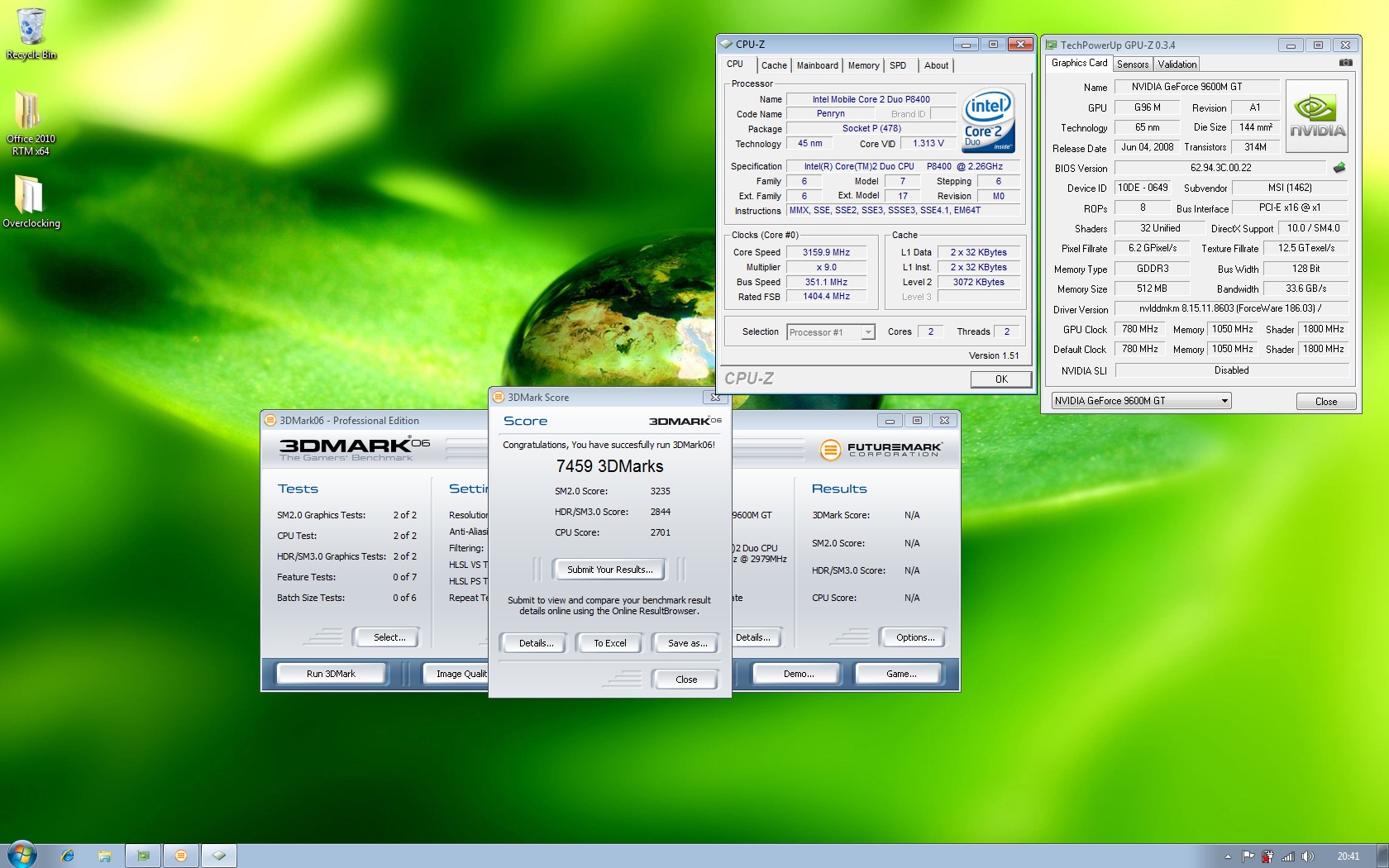
Task: Close the 3DMark Score dialog via Close button
Action: (686, 680)
